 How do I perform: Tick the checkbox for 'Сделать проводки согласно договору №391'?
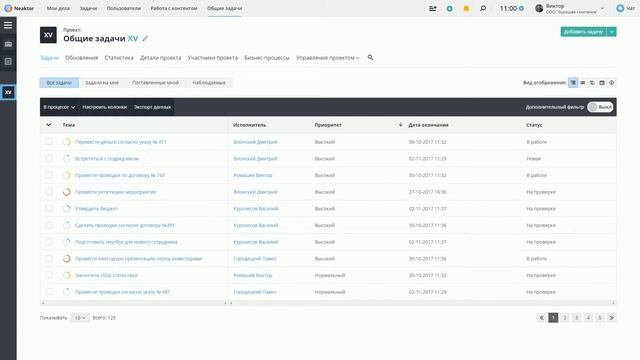point(49,225)
